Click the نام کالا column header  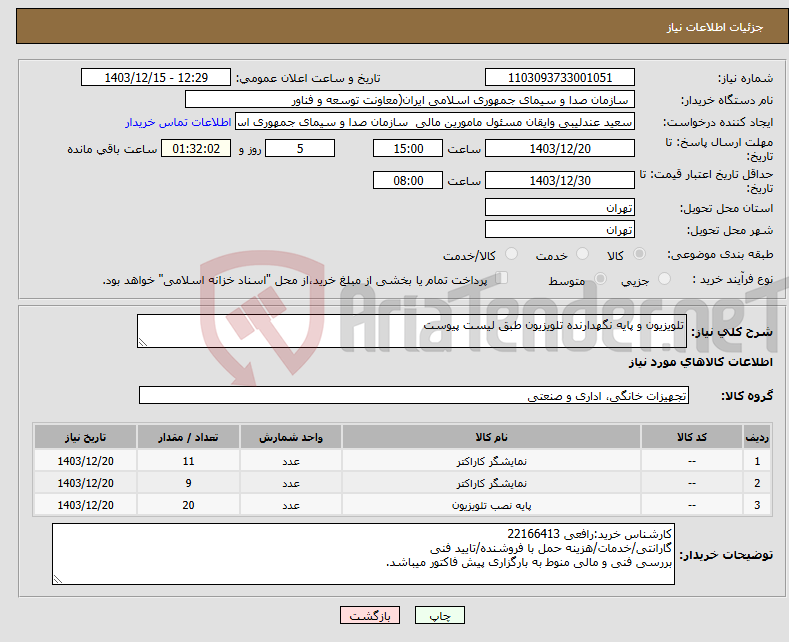coord(491,437)
